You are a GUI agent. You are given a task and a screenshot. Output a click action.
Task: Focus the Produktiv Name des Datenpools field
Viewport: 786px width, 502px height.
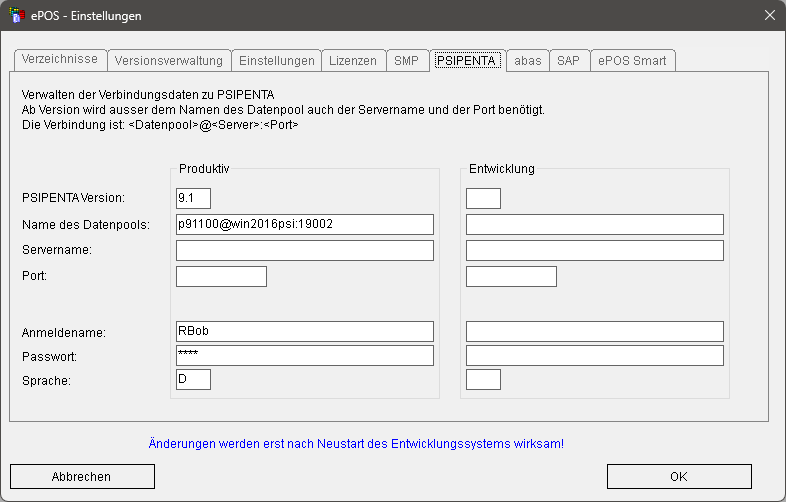tap(305, 224)
